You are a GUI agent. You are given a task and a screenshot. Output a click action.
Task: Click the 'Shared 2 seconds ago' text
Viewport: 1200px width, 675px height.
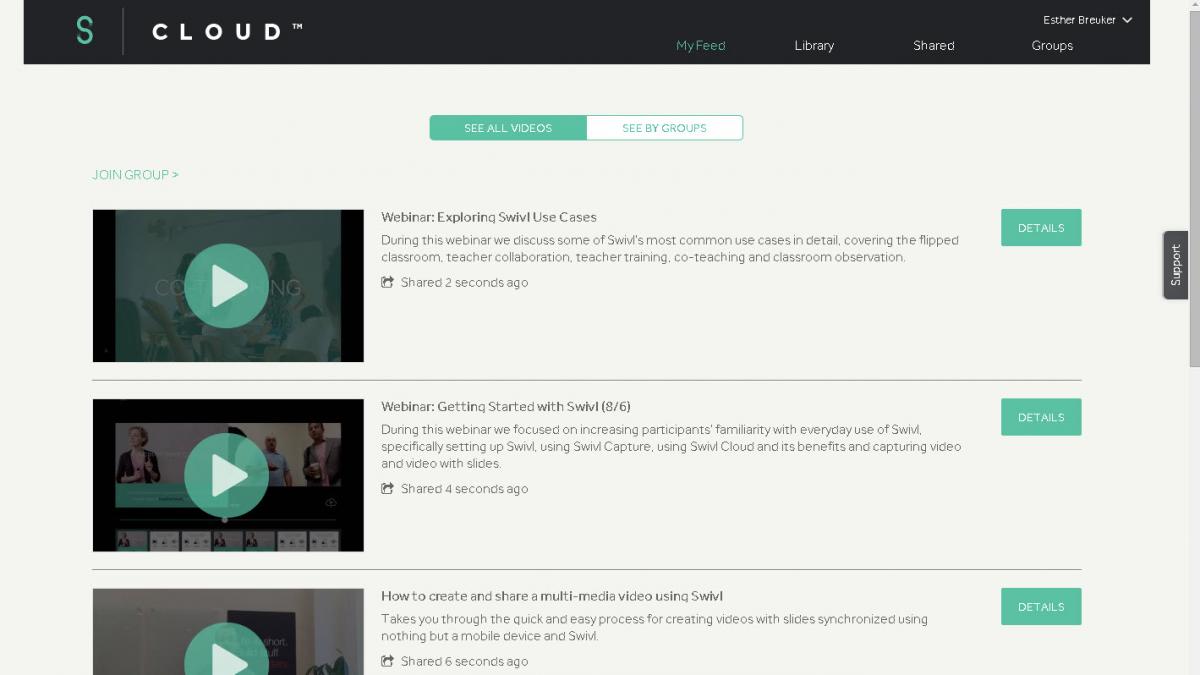(464, 282)
